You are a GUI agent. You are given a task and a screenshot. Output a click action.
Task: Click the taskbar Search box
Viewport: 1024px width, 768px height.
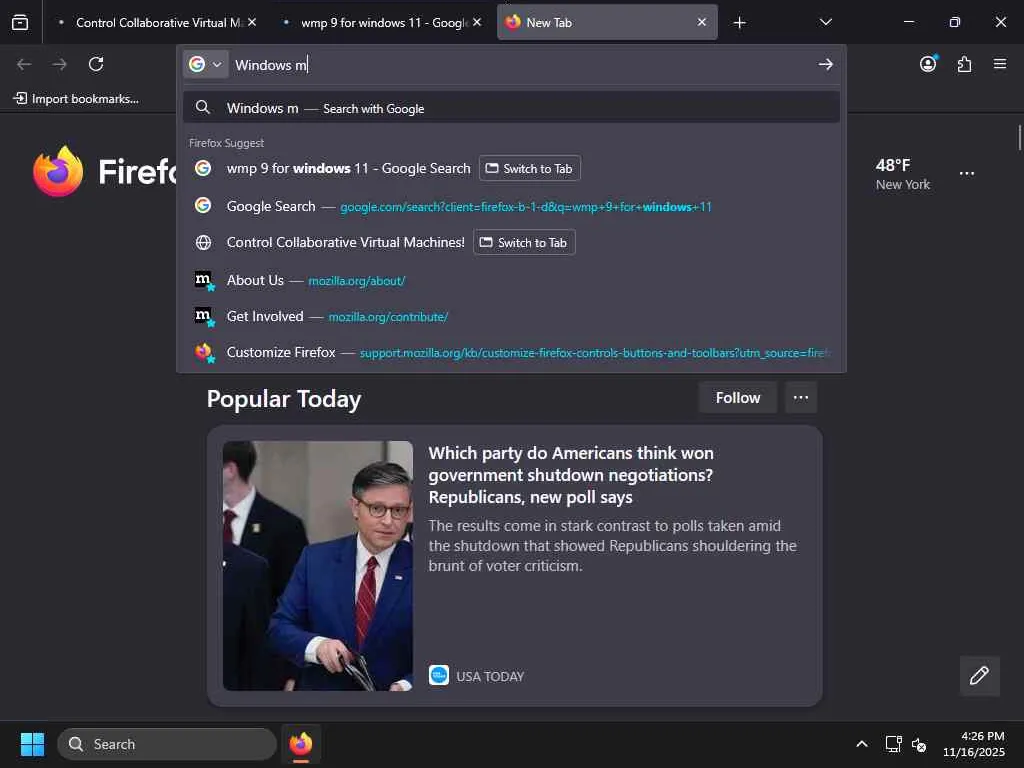pyautogui.click(x=167, y=744)
